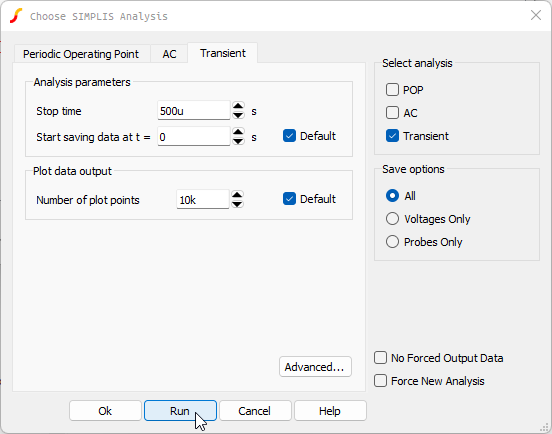Enable the AC analysis checkbox
The height and width of the screenshot is (434, 552).
pyautogui.click(x=392, y=113)
